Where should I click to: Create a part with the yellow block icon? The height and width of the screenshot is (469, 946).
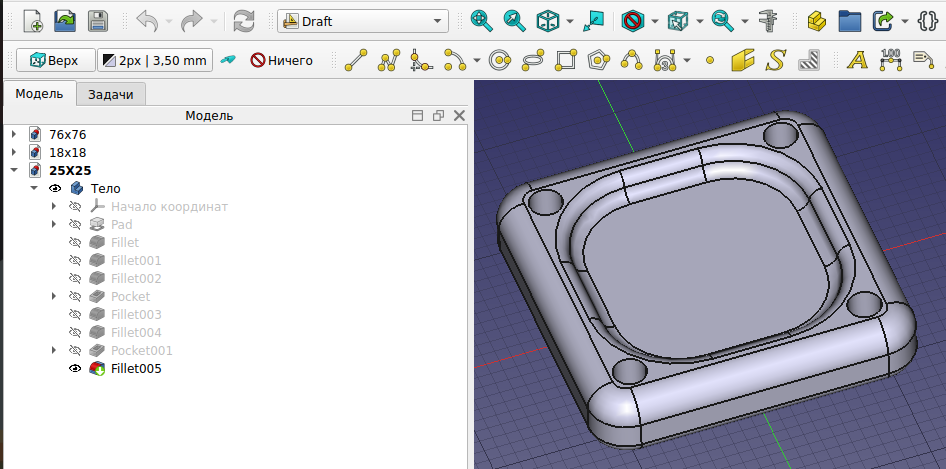pyautogui.click(x=817, y=21)
